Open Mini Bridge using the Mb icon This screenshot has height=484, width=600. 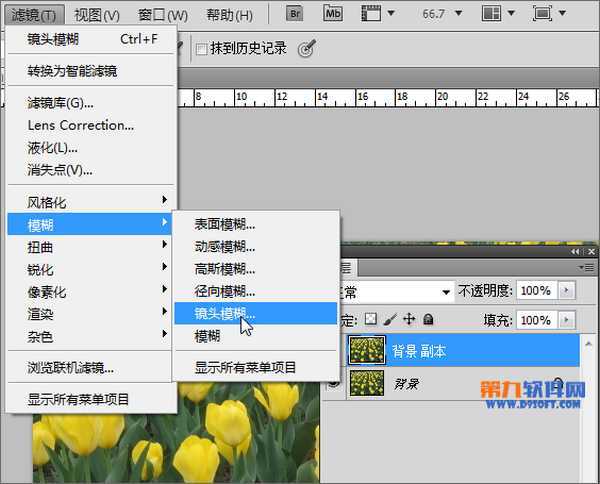[333, 14]
